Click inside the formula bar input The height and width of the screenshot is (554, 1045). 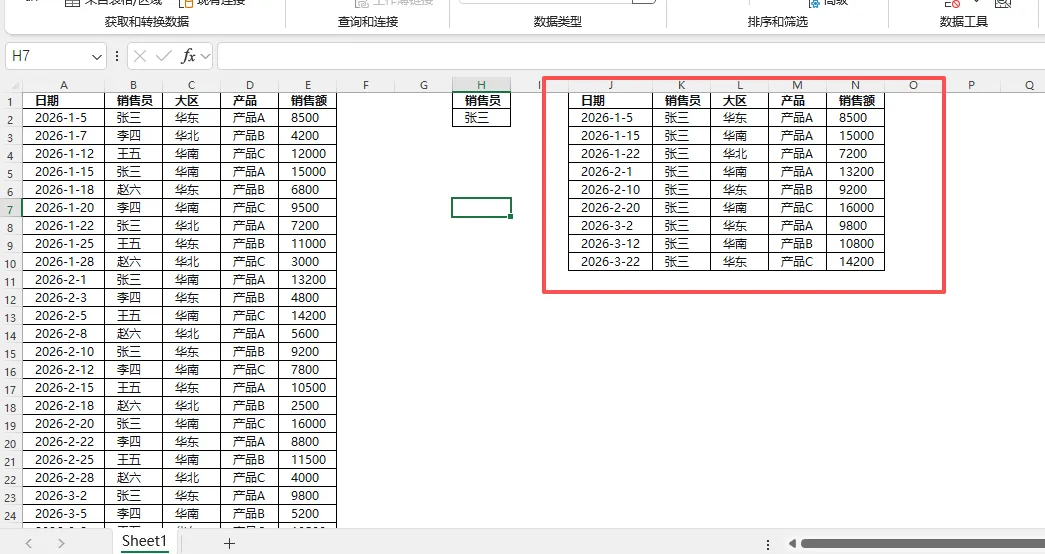[630, 56]
